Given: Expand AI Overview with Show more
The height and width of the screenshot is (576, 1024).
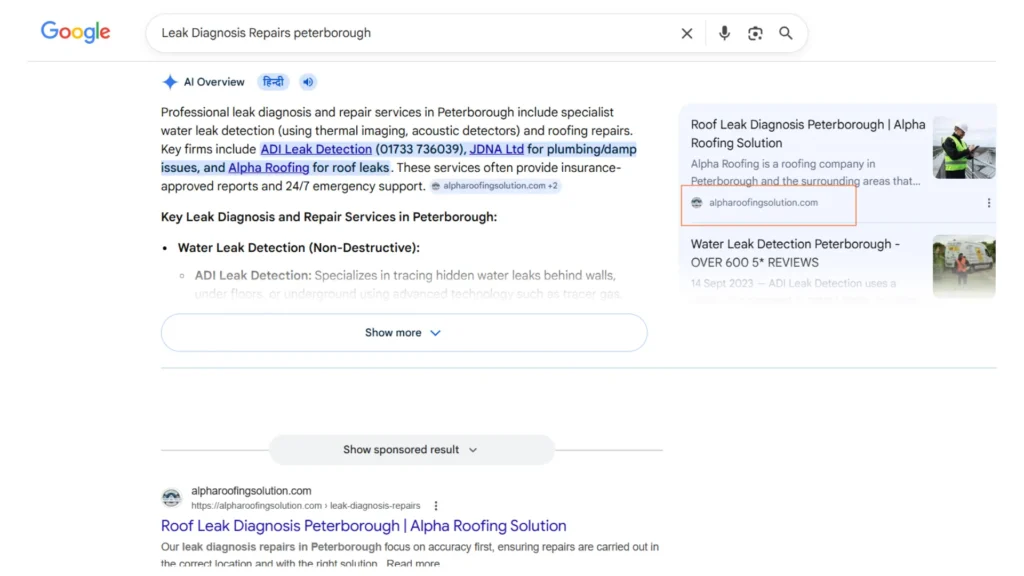Looking at the screenshot, I should coord(403,333).
